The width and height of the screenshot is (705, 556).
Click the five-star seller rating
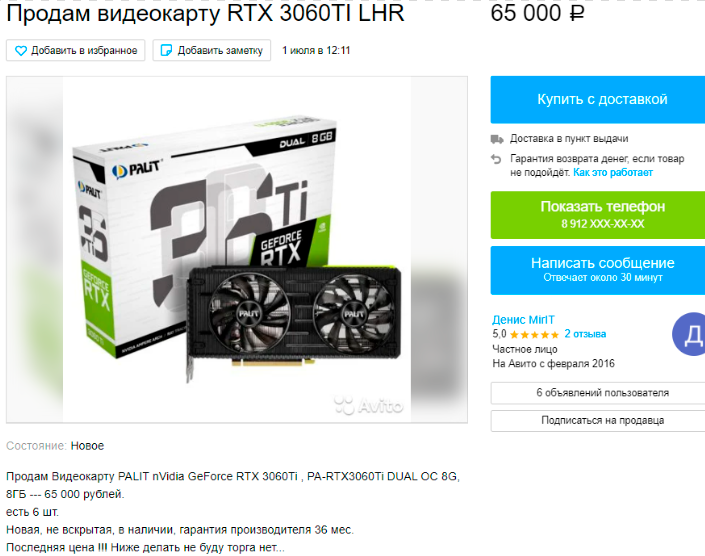(534, 334)
